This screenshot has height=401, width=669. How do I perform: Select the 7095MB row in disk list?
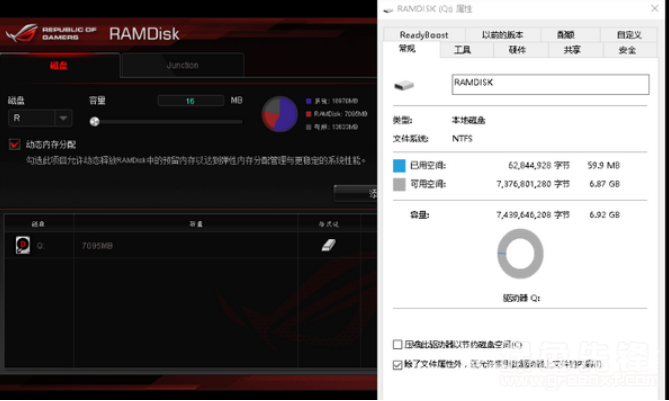(190, 245)
